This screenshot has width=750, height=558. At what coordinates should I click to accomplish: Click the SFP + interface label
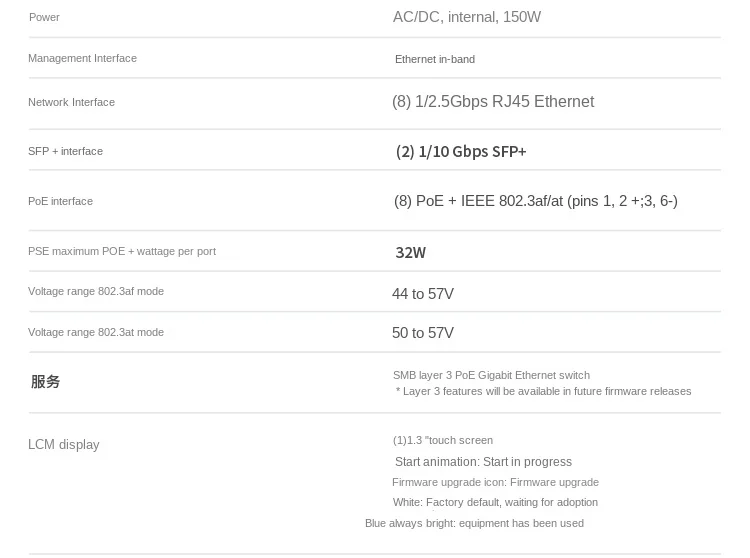(x=65, y=151)
